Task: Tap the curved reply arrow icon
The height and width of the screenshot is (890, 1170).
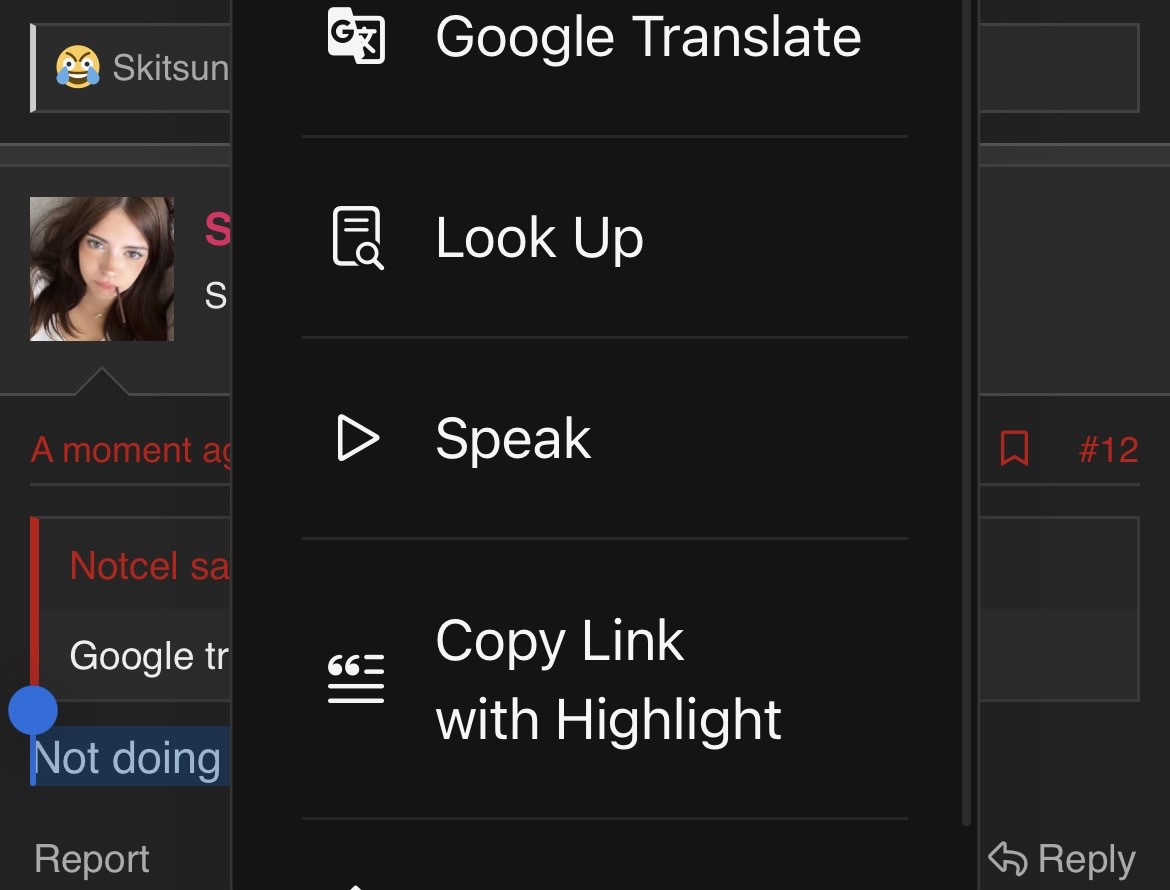Action: pyautogui.click(x=1007, y=858)
